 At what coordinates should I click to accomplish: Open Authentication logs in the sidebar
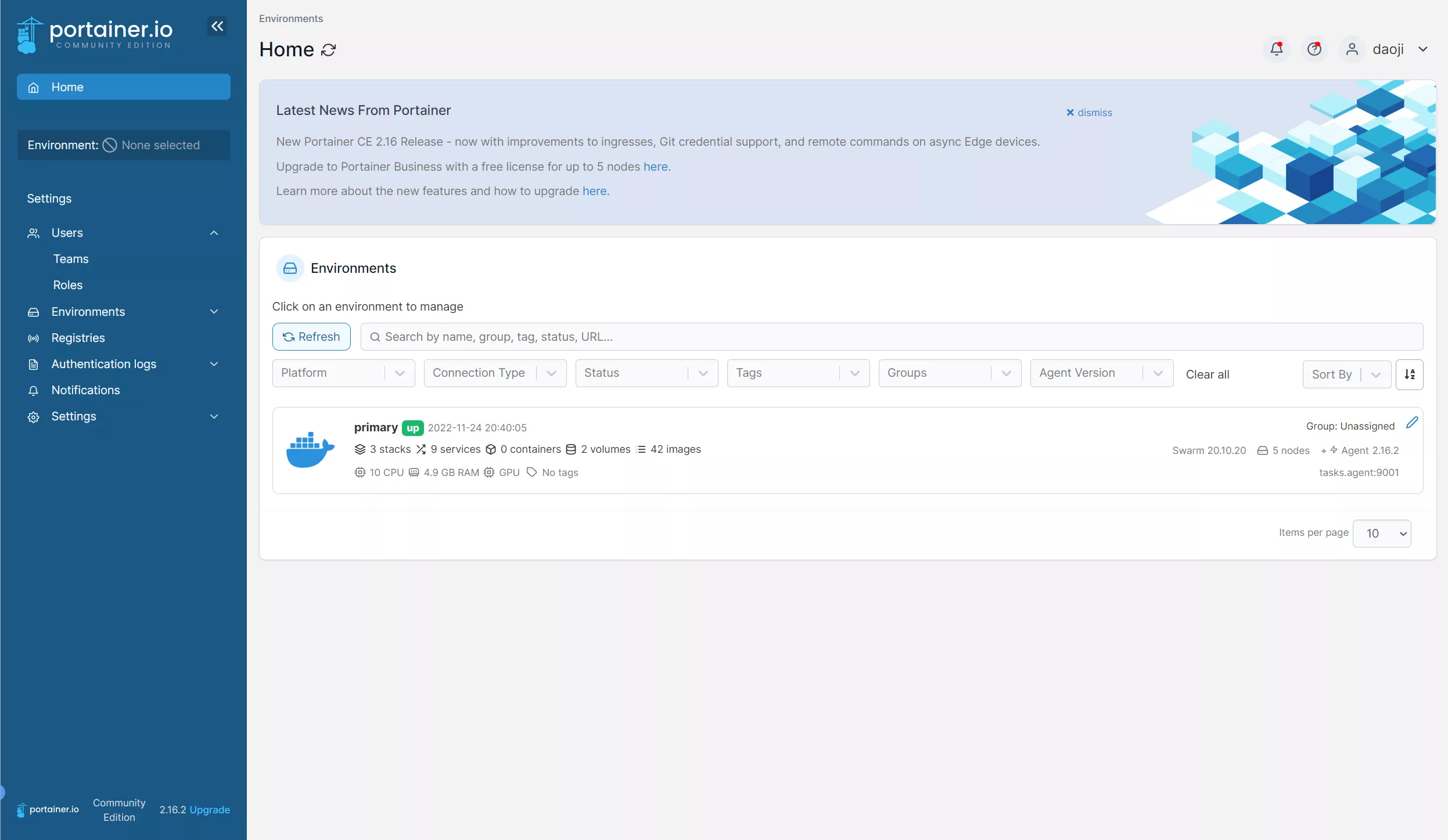[x=103, y=364]
